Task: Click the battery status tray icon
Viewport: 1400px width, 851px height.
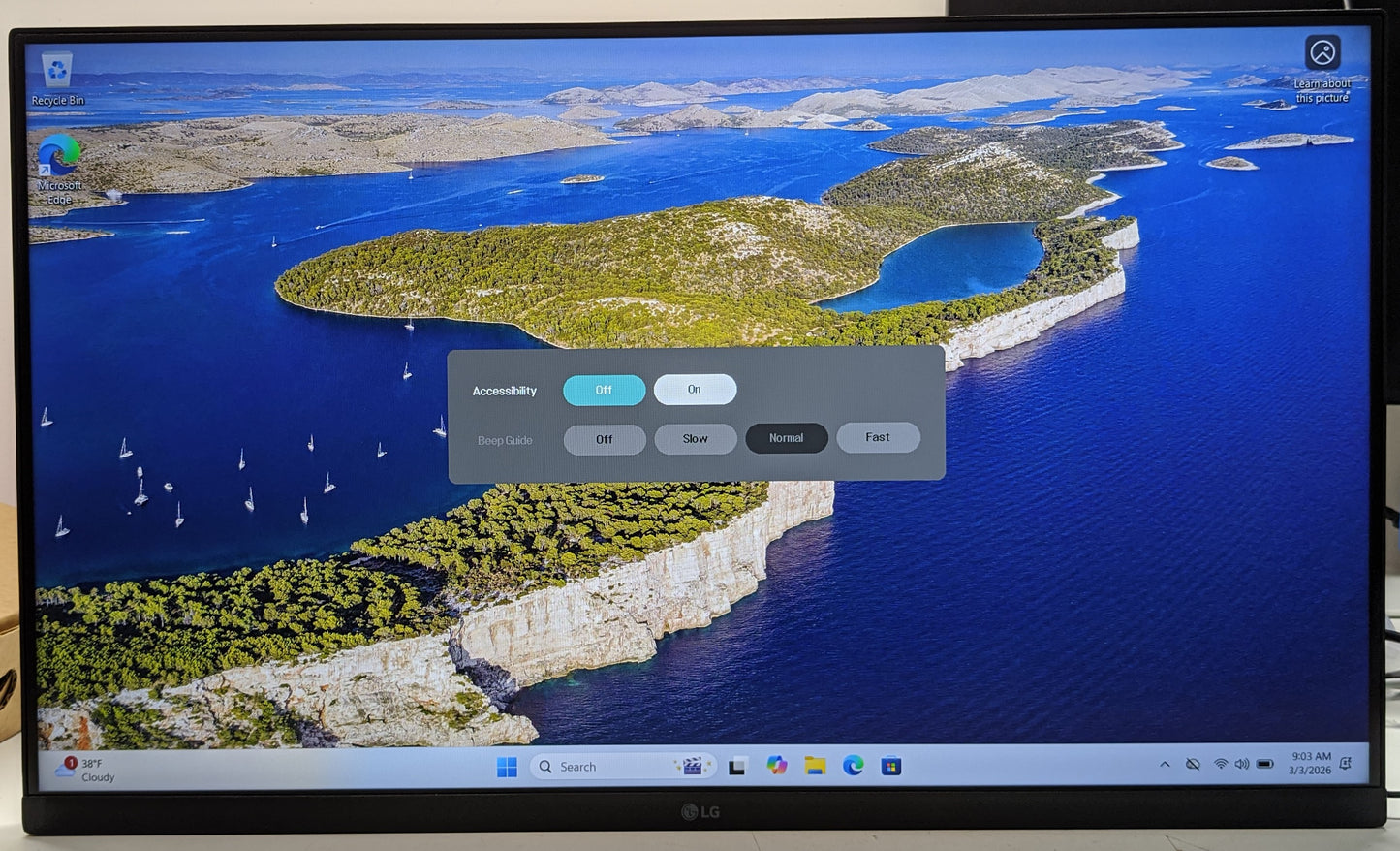Action: click(1264, 764)
